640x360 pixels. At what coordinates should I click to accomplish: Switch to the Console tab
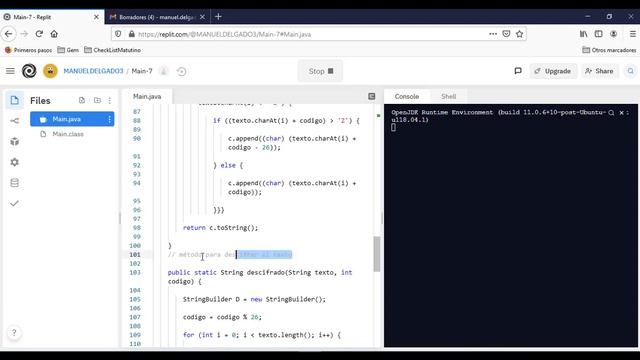click(407, 96)
